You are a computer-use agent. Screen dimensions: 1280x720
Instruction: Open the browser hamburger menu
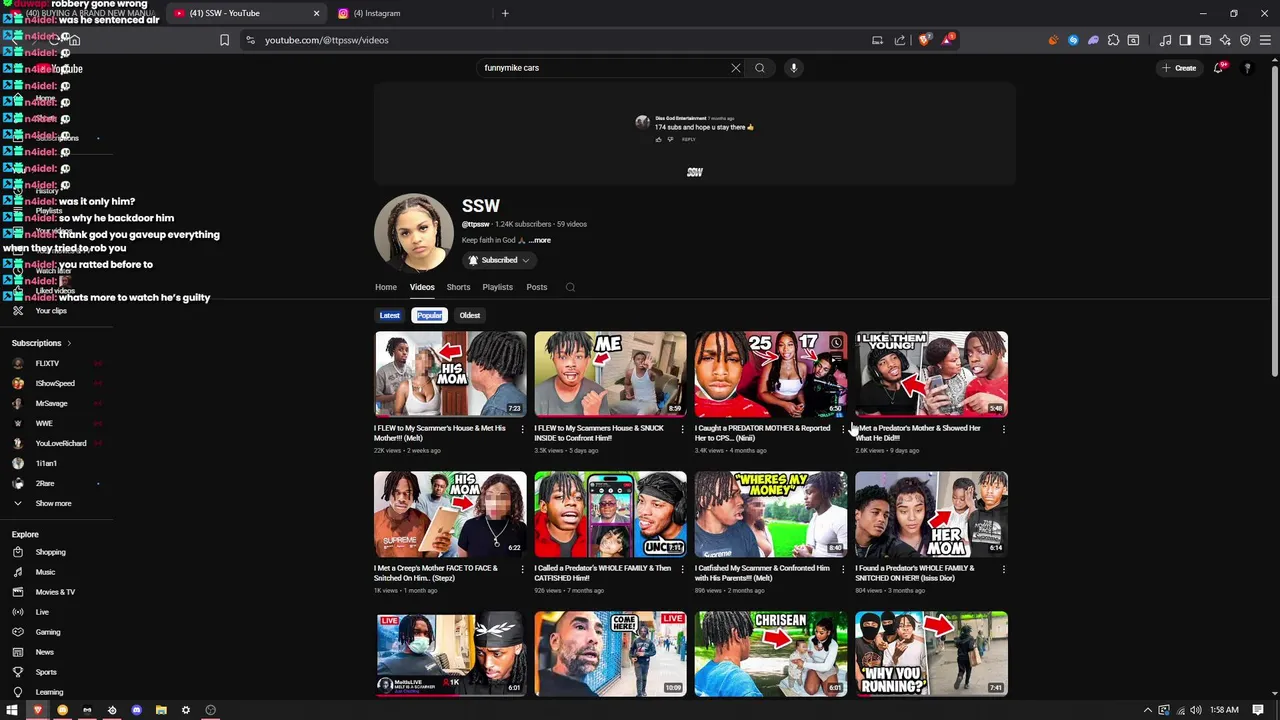click(1265, 40)
